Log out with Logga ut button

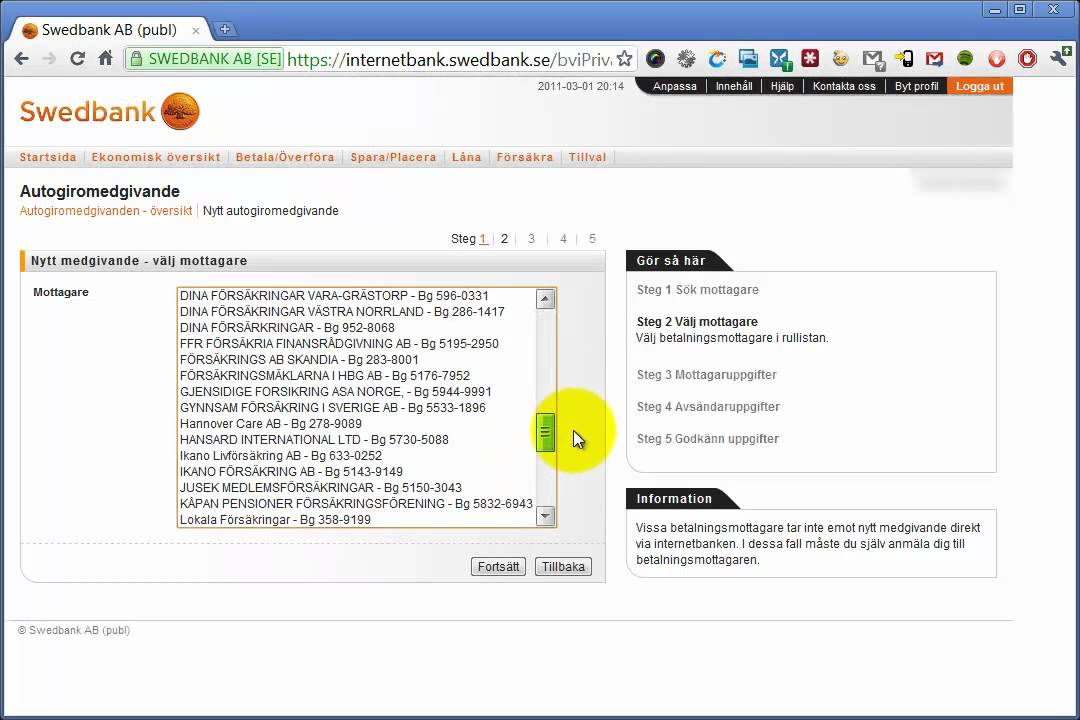click(x=979, y=86)
